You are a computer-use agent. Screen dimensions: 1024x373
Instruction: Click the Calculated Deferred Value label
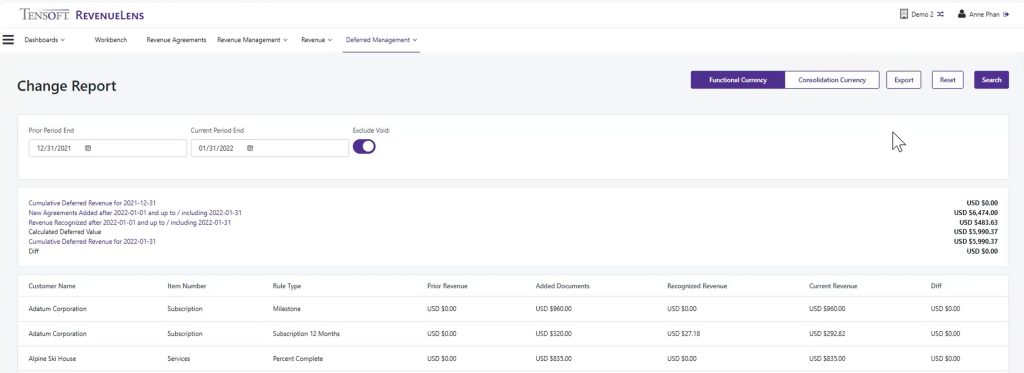[65, 232]
